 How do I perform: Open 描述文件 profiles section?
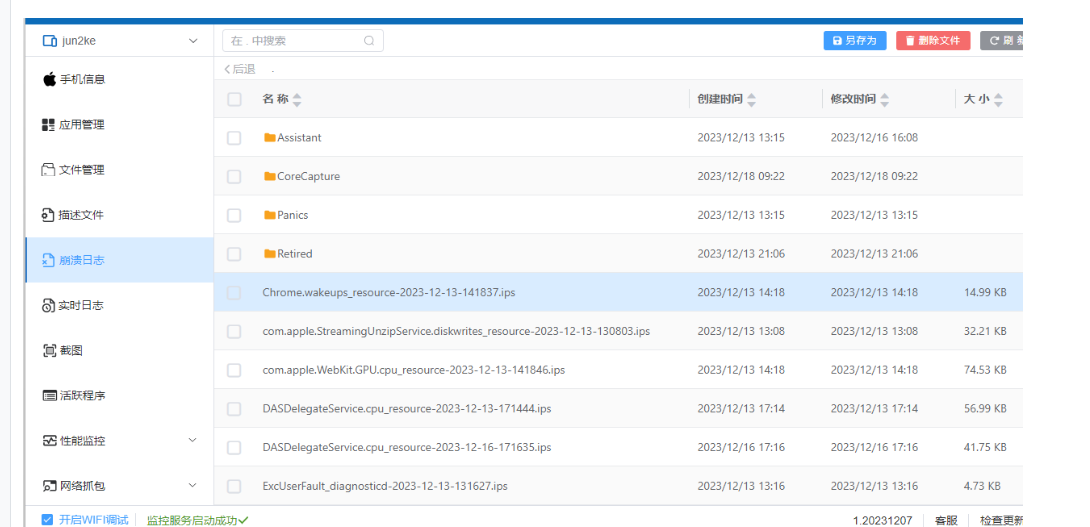click(119, 215)
